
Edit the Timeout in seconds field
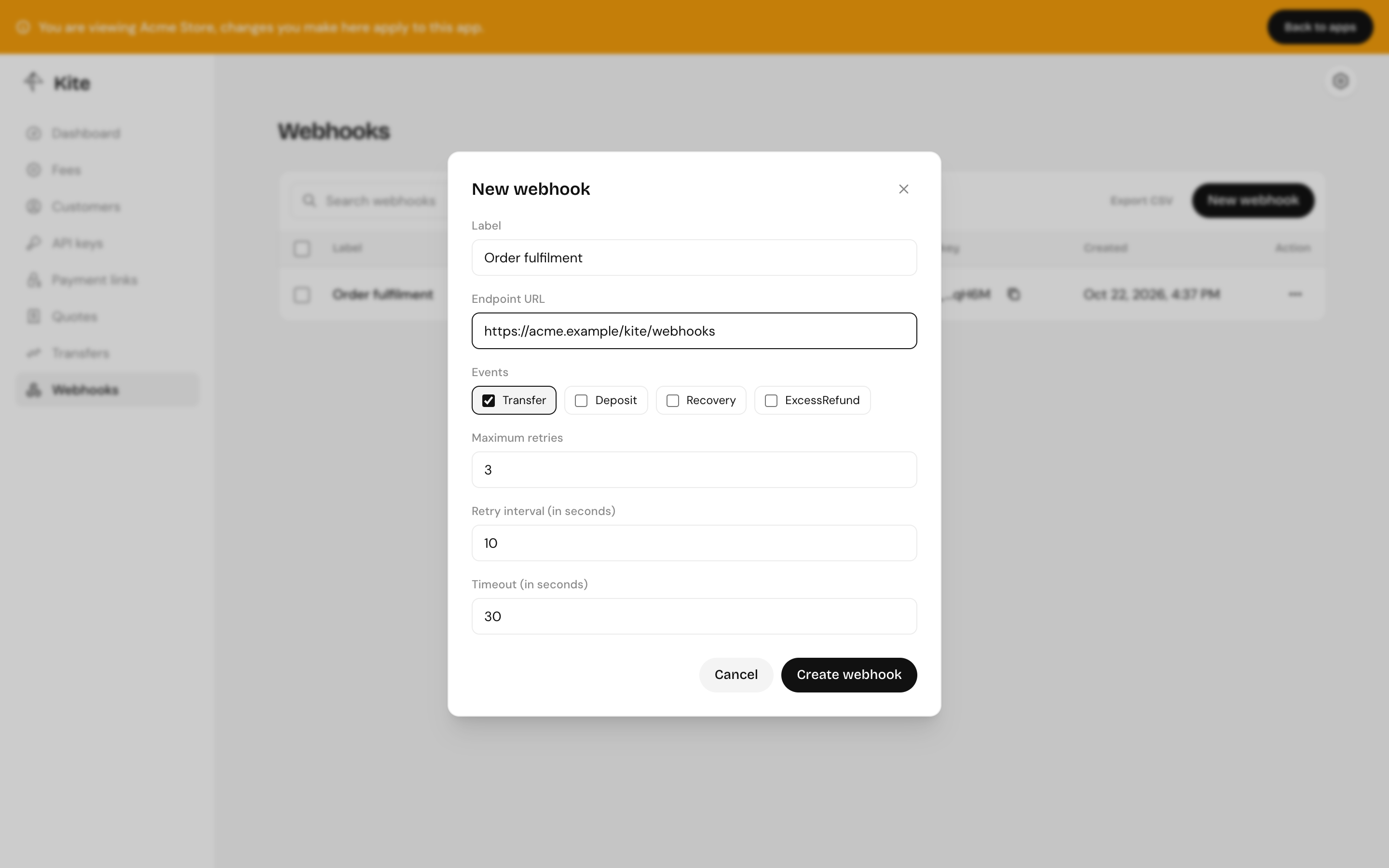(694, 616)
